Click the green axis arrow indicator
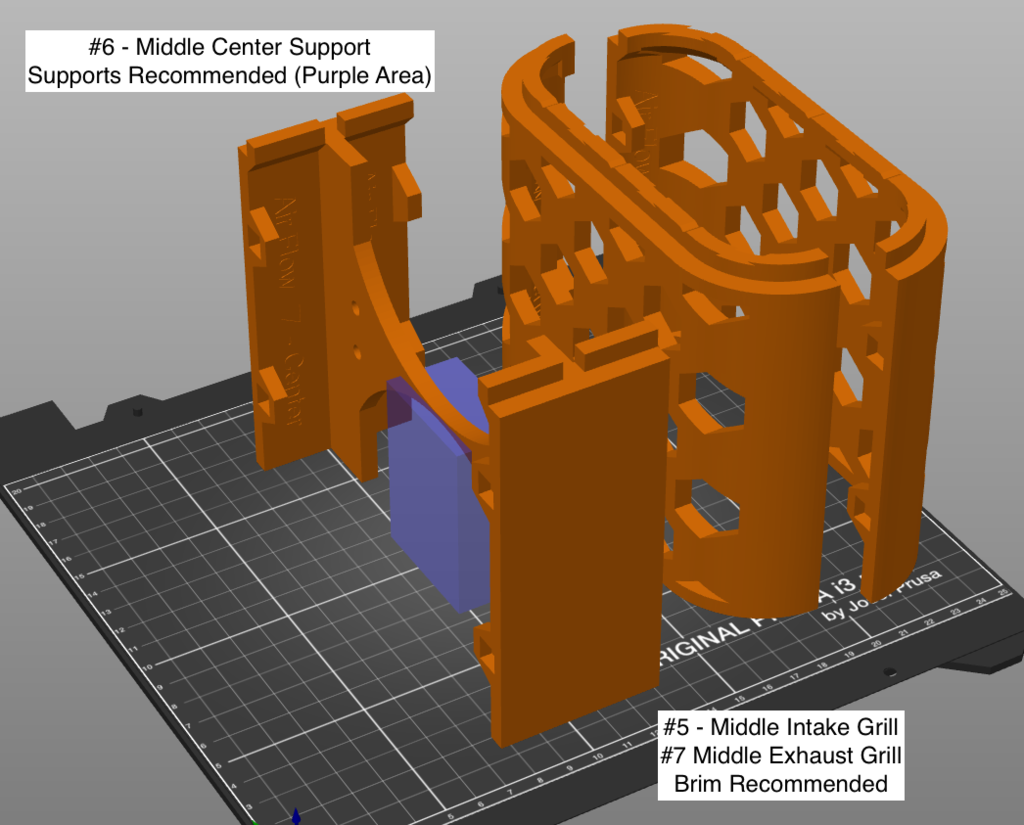Viewport: 1024px width, 825px height. pos(253,821)
